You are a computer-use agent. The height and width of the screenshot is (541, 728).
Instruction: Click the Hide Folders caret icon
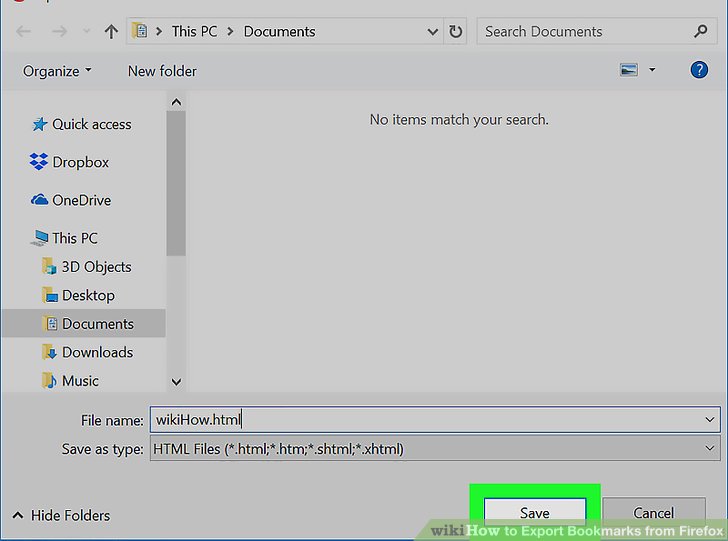[x=18, y=515]
